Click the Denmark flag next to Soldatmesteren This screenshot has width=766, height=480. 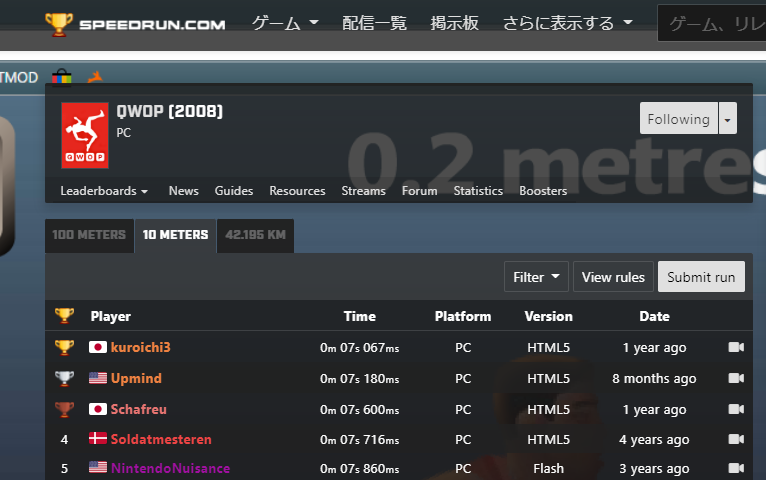[x=98, y=438]
